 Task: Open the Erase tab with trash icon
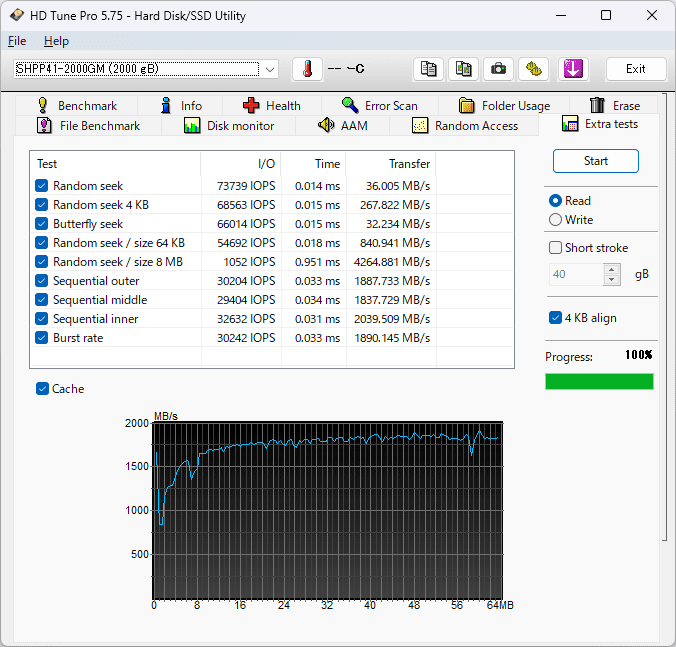pos(614,105)
